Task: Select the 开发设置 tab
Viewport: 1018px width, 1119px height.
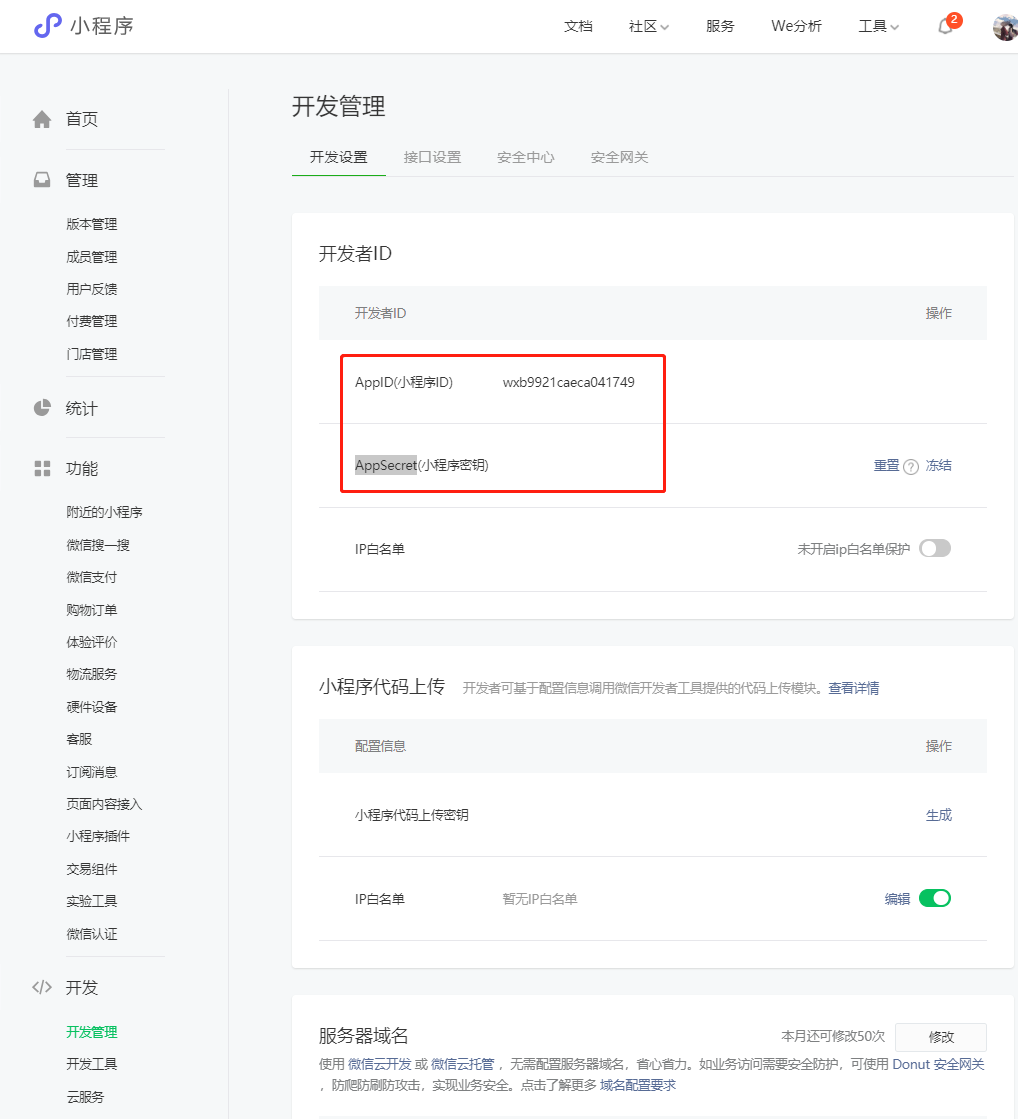Action: (x=338, y=157)
